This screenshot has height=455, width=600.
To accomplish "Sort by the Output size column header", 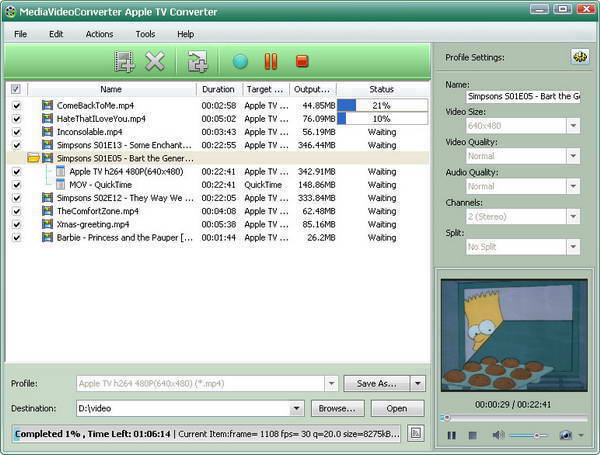I will [313, 89].
